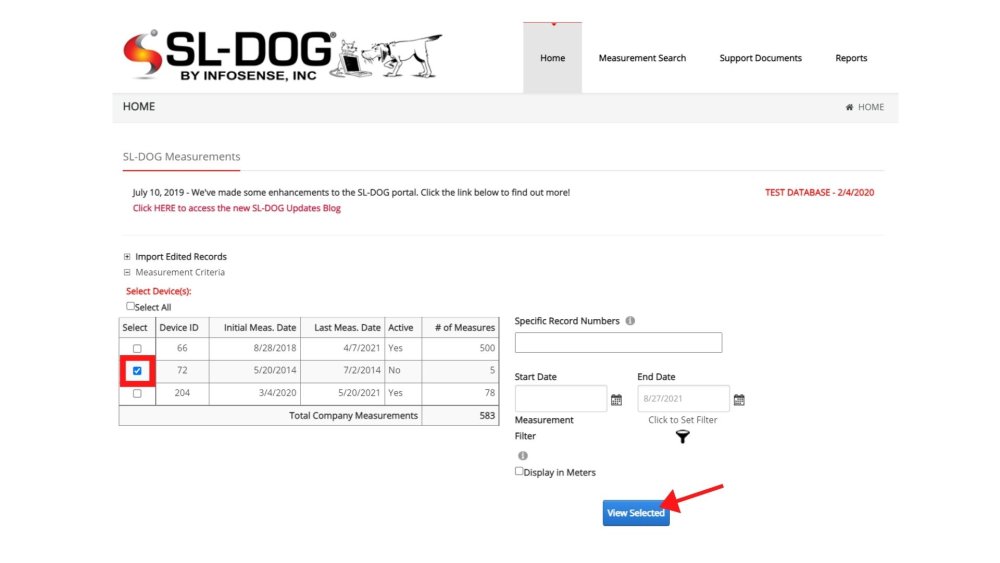Screen dimensions: 1000x563
Task: Click into the Start Date field
Action: [561, 398]
